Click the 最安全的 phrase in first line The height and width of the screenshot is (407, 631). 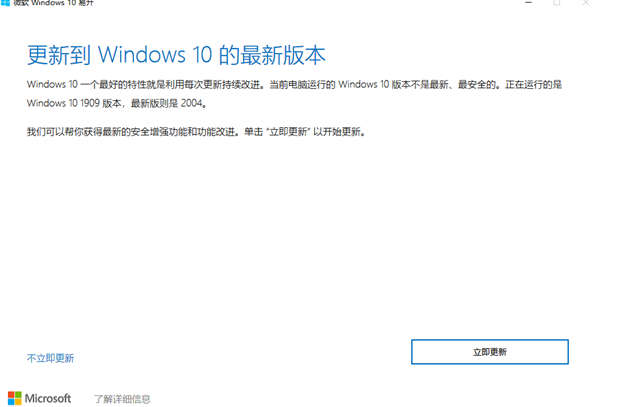pos(477,85)
